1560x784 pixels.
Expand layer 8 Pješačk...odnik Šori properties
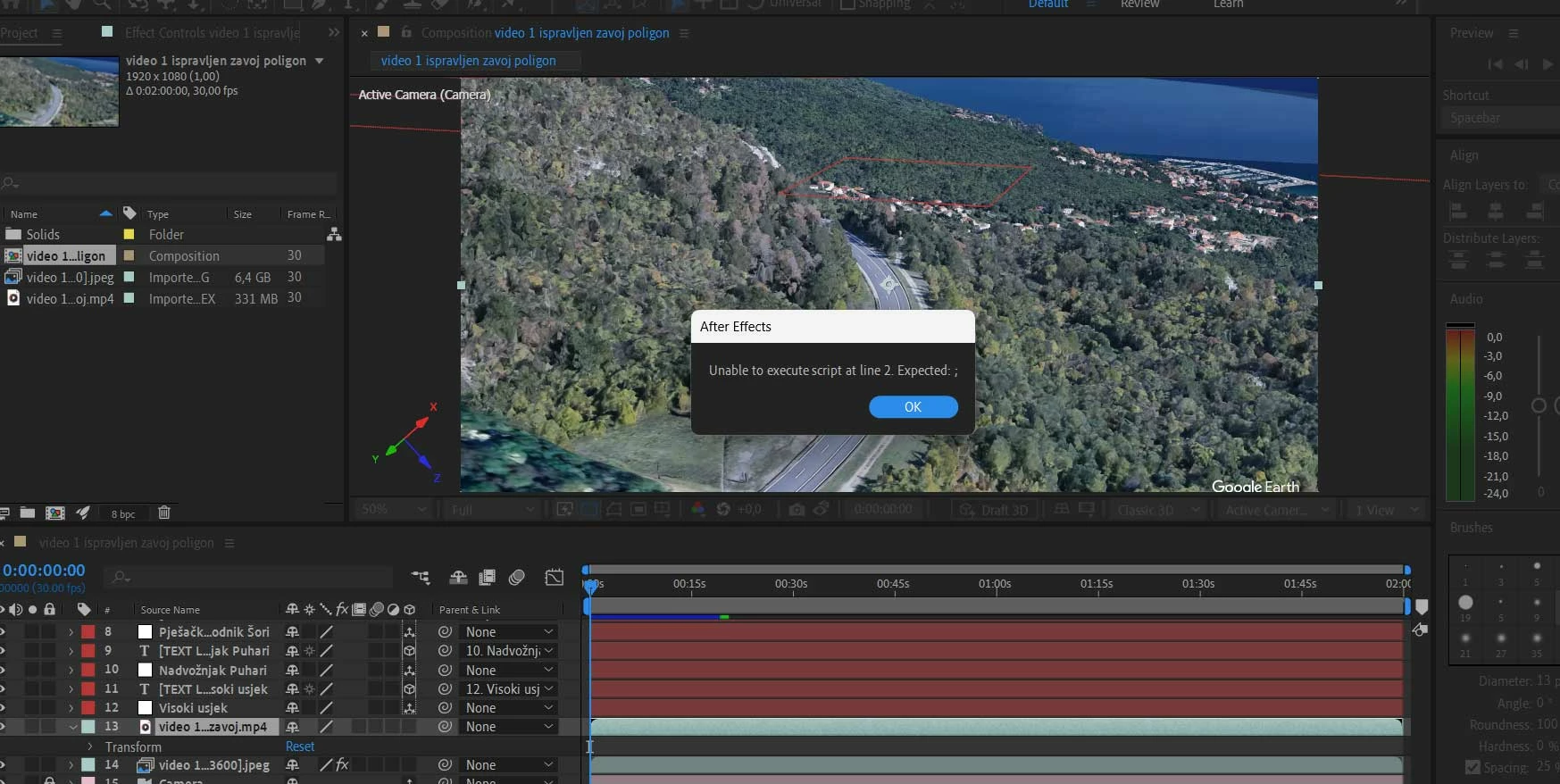(x=71, y=631)
